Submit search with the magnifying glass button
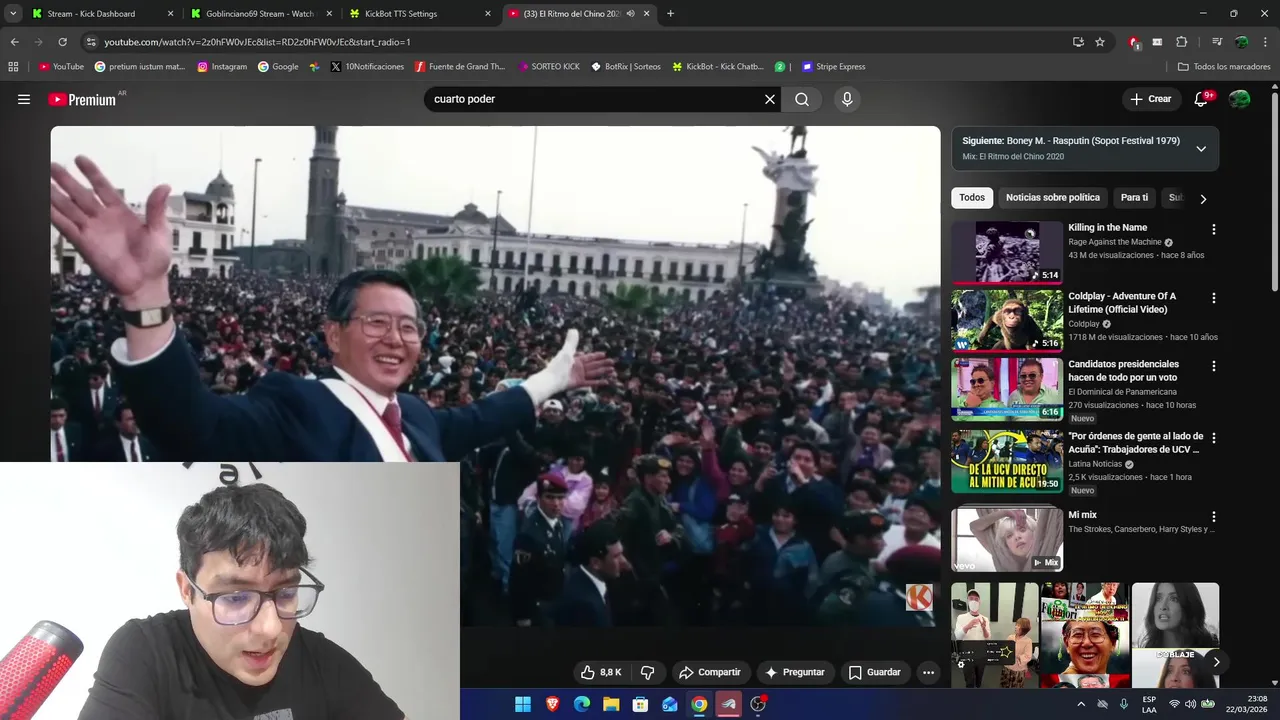 (x=802, y=99)
